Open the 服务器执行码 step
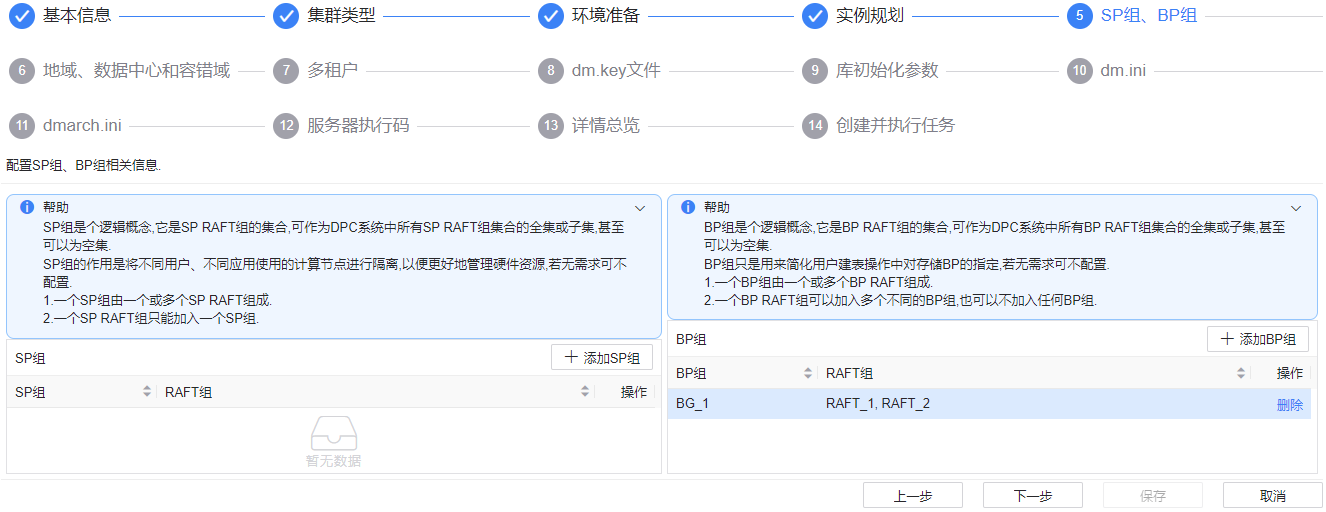The height and width of the screenshot is (512, 1326). (358, 126)
